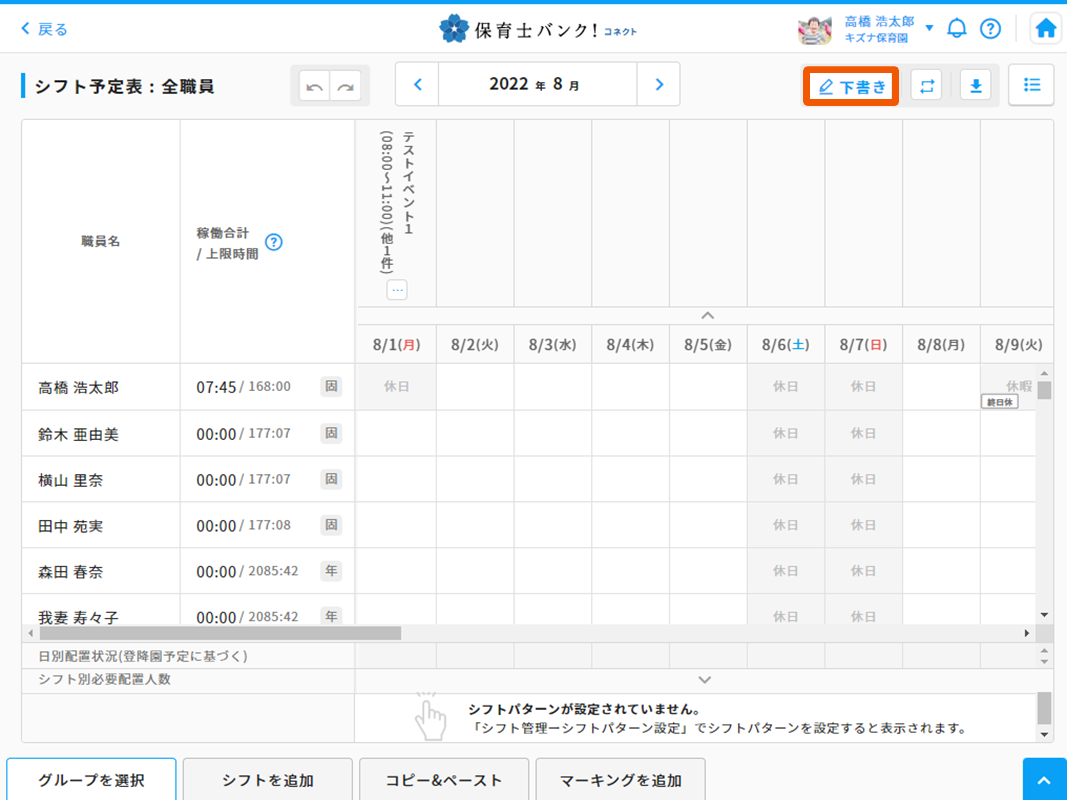Click the 戻る back link
1067x800 pixels.
click(x=45, y=29)
